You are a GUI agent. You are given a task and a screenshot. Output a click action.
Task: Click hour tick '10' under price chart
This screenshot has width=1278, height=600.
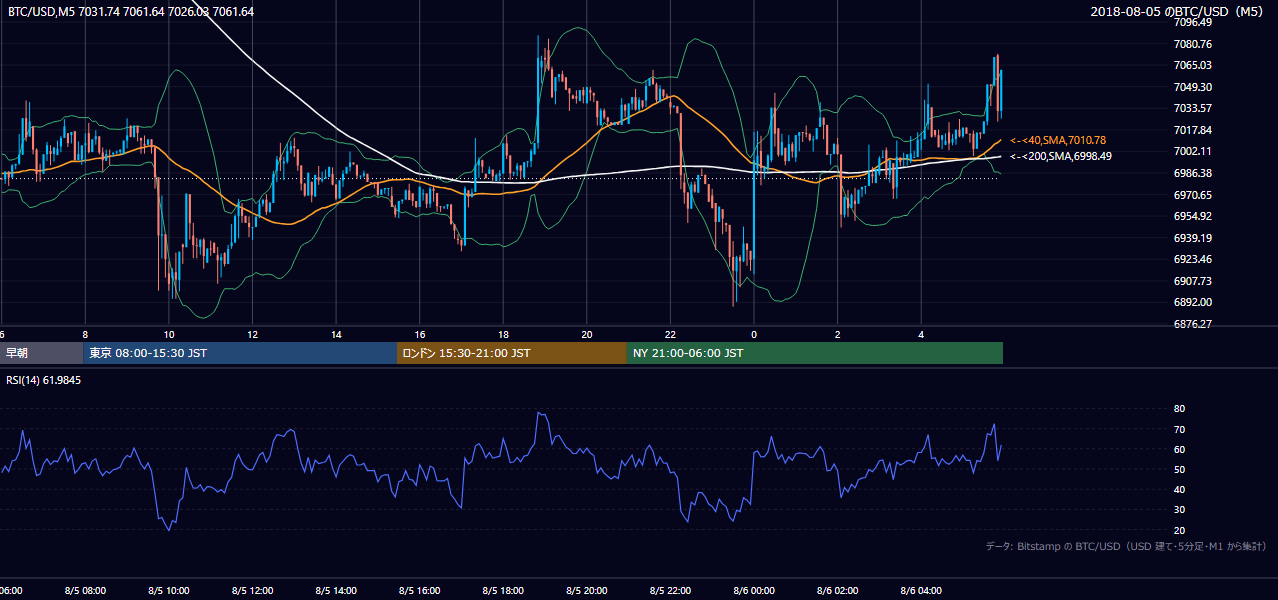click(169, 335)
